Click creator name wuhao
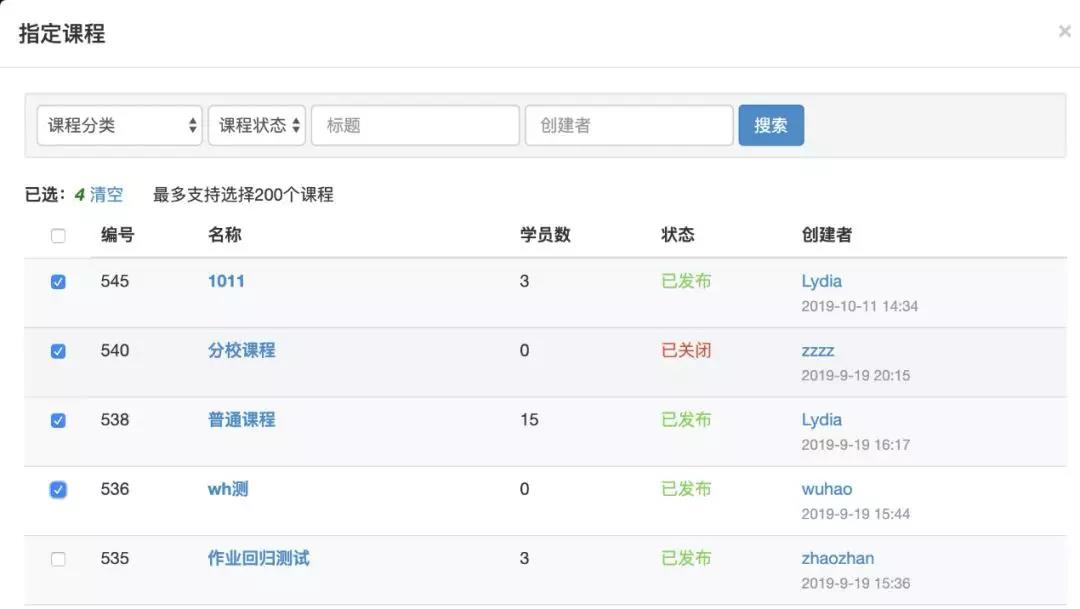The image size is (1080, 609). [826, 489]
